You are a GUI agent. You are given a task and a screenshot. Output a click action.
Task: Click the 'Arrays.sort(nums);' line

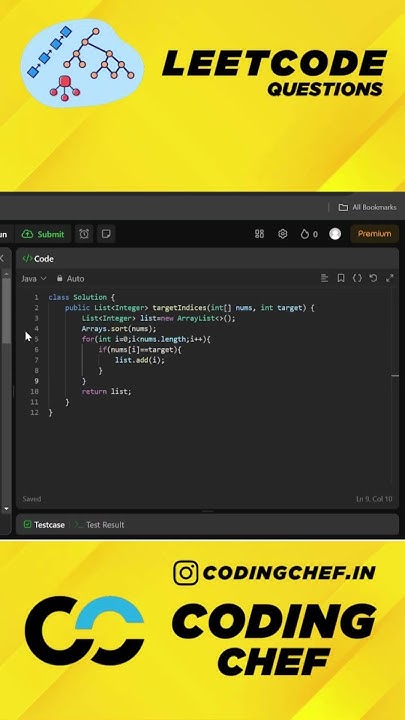119,329
